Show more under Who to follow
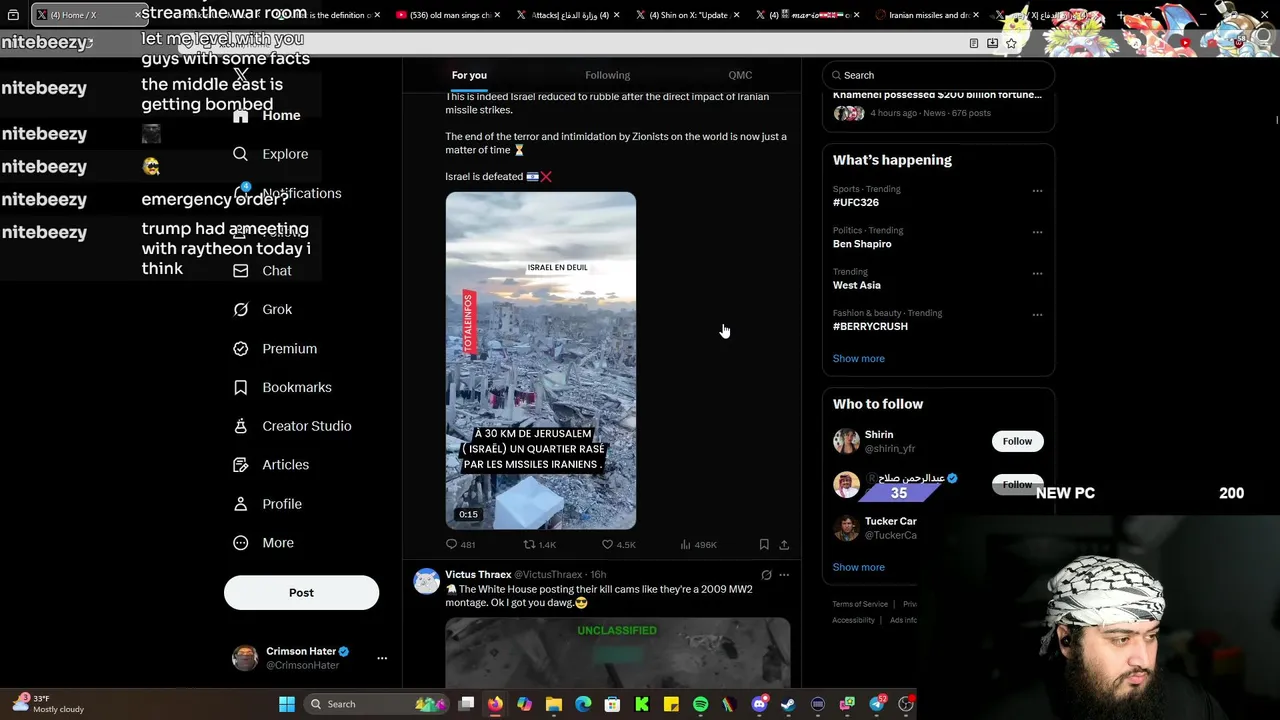1280x720 pixels. 858,567
